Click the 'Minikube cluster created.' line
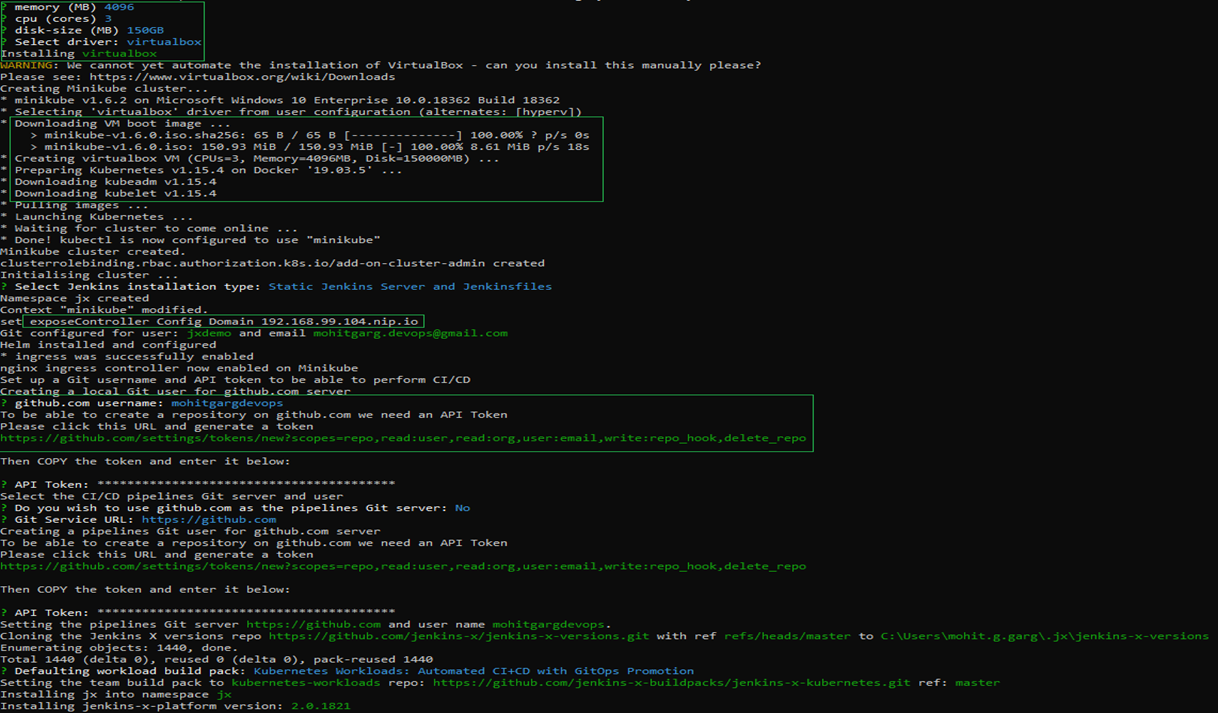1218x713 pixels. click(x=92, y=252)
